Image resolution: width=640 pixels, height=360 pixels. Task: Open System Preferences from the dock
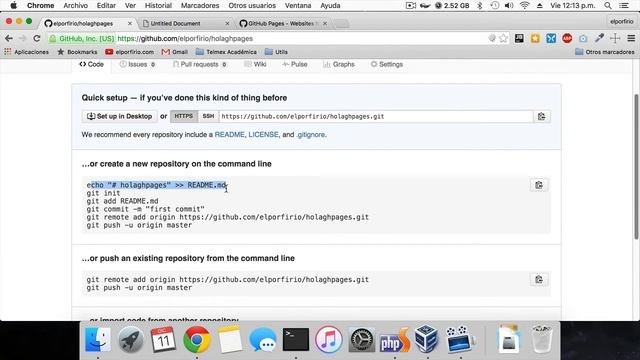(361, 339)
